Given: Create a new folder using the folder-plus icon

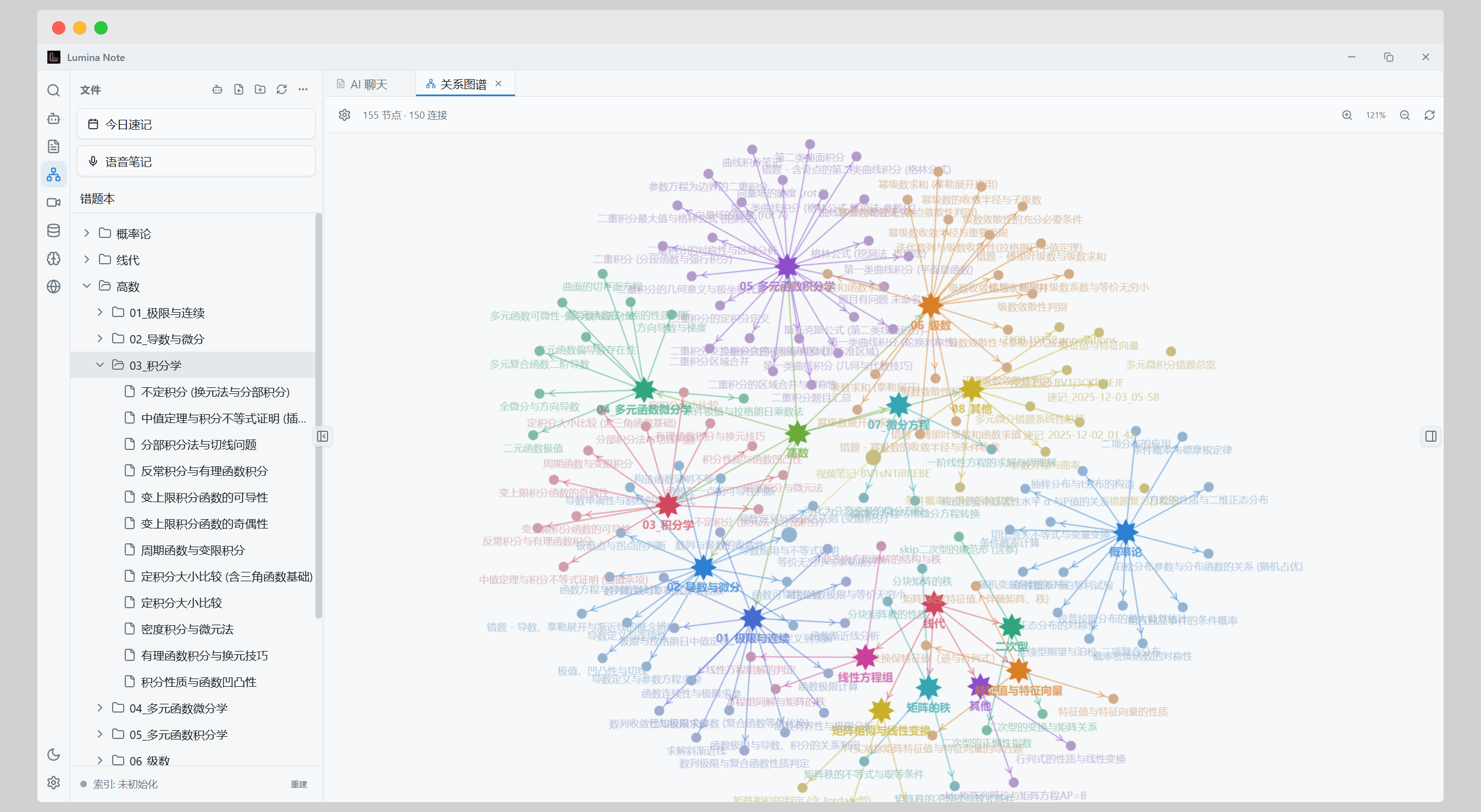Looking at the screenshot, I should pyautogui.click(x=260, y=89).
